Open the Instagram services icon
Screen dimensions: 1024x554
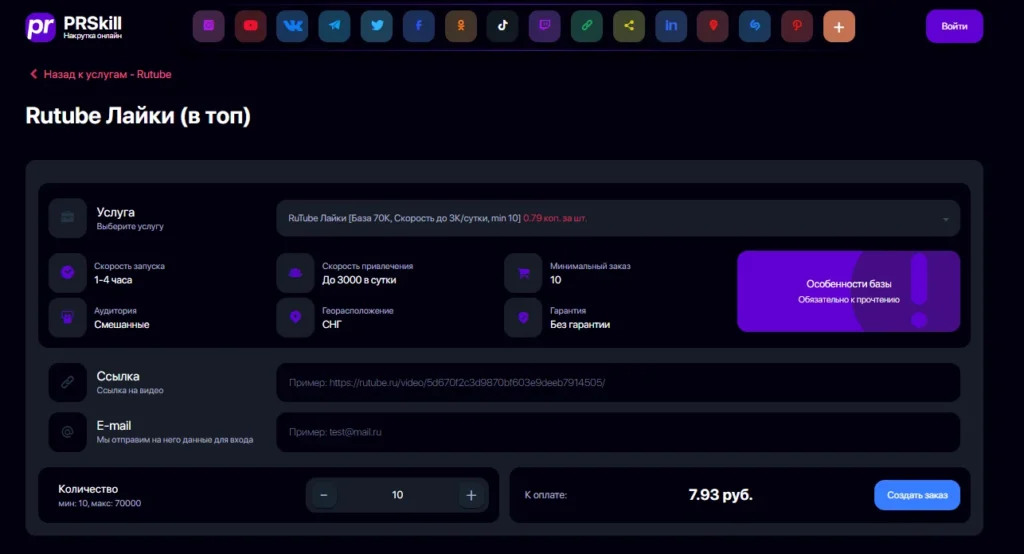[208, 26]
